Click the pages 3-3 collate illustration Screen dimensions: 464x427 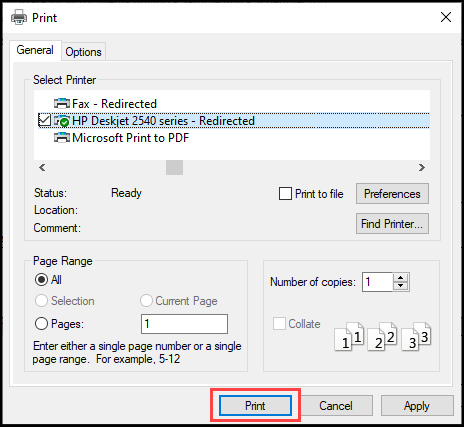(416, 336)
